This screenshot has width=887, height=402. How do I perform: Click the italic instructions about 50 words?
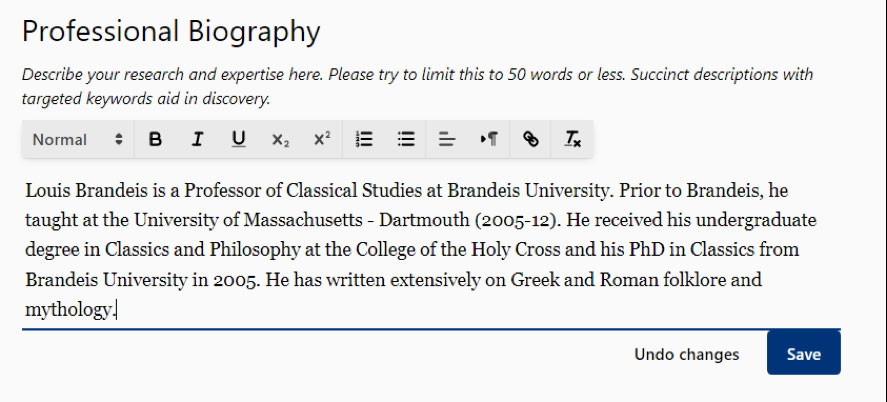[417, 87]
